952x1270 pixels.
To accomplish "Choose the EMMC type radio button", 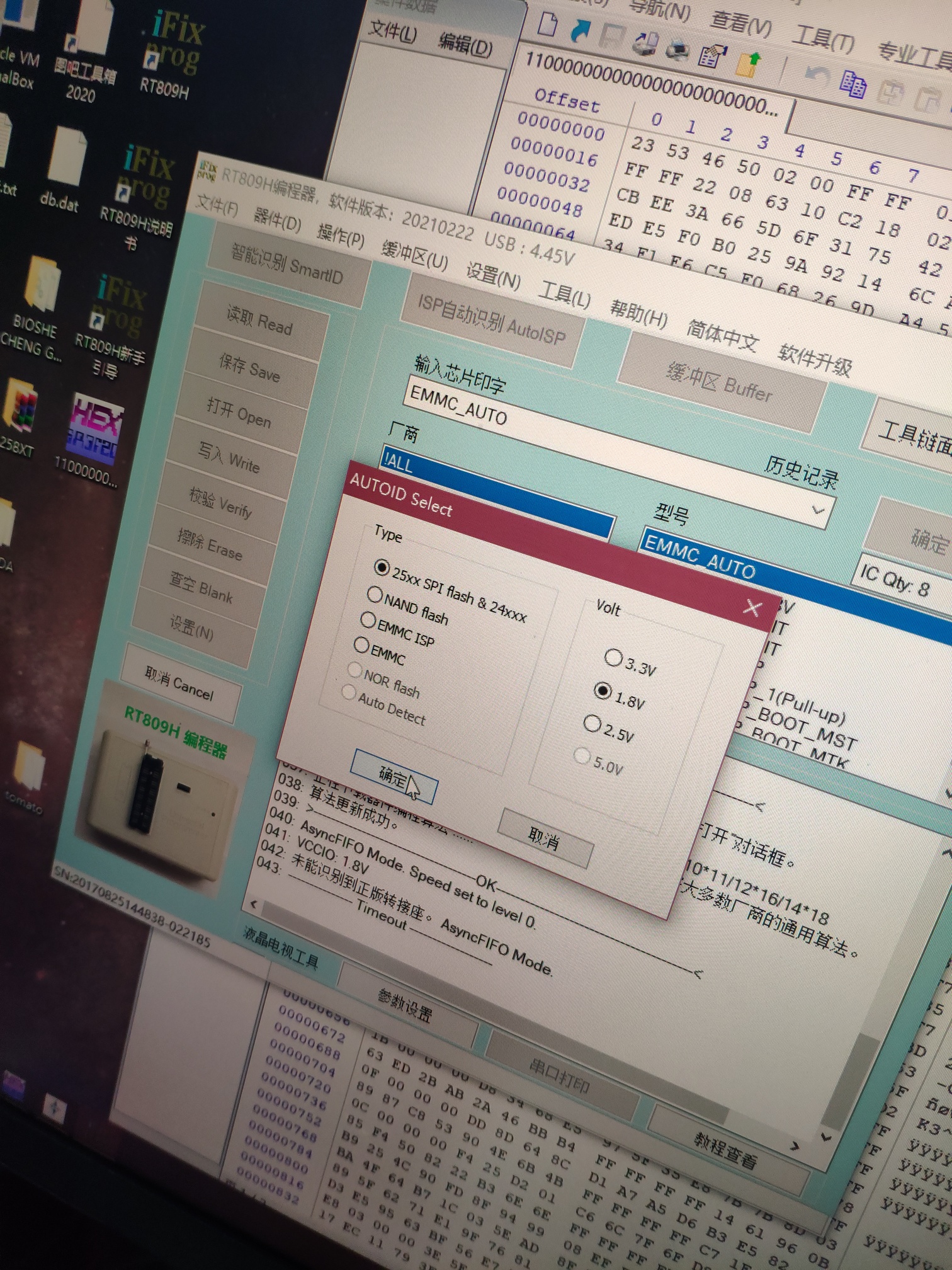I will click(361, 645).
